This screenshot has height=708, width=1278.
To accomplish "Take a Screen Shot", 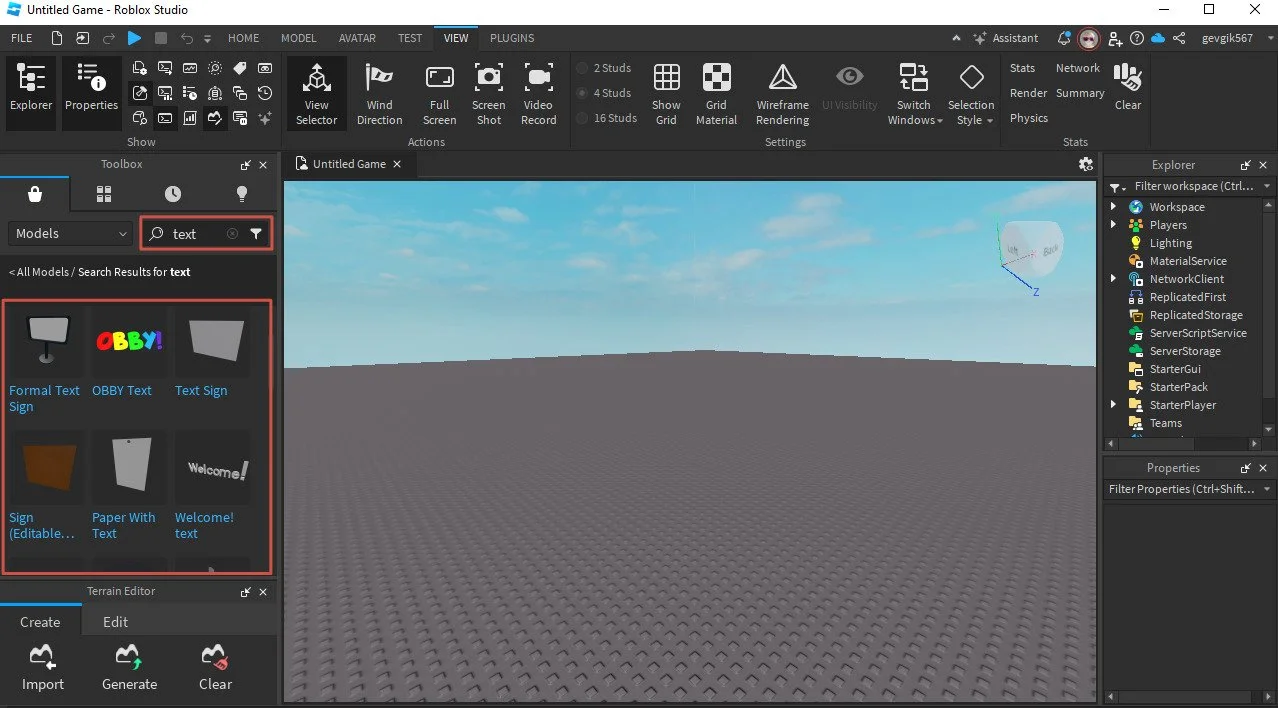I will [489, 94].
